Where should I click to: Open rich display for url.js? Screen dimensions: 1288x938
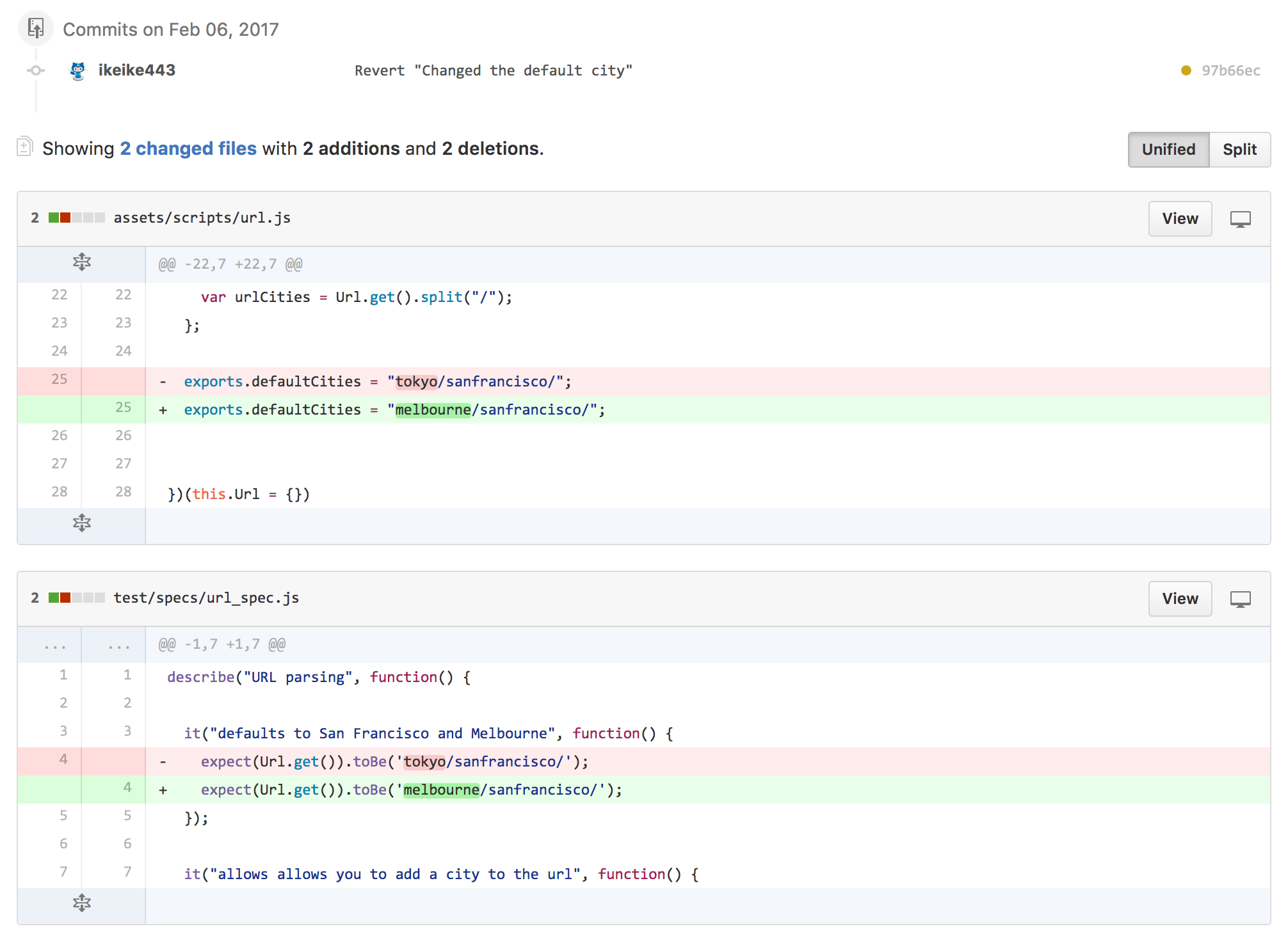(1240, 219)
